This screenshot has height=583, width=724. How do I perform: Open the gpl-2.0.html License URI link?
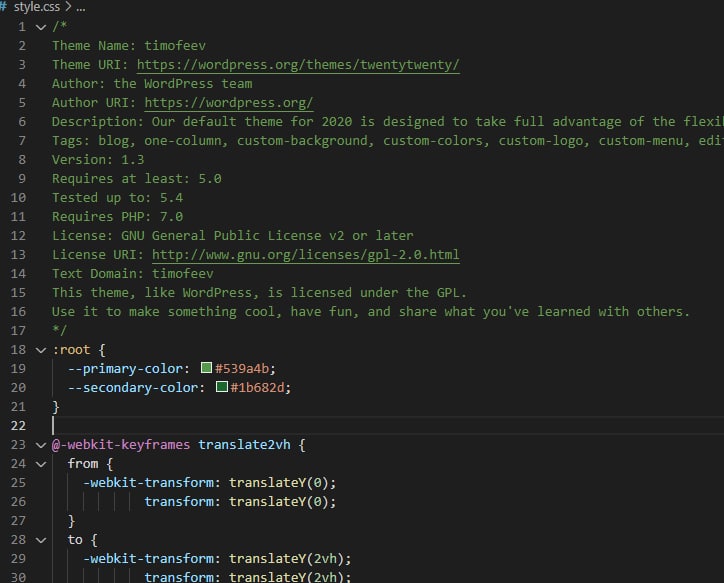pos(306,255)
